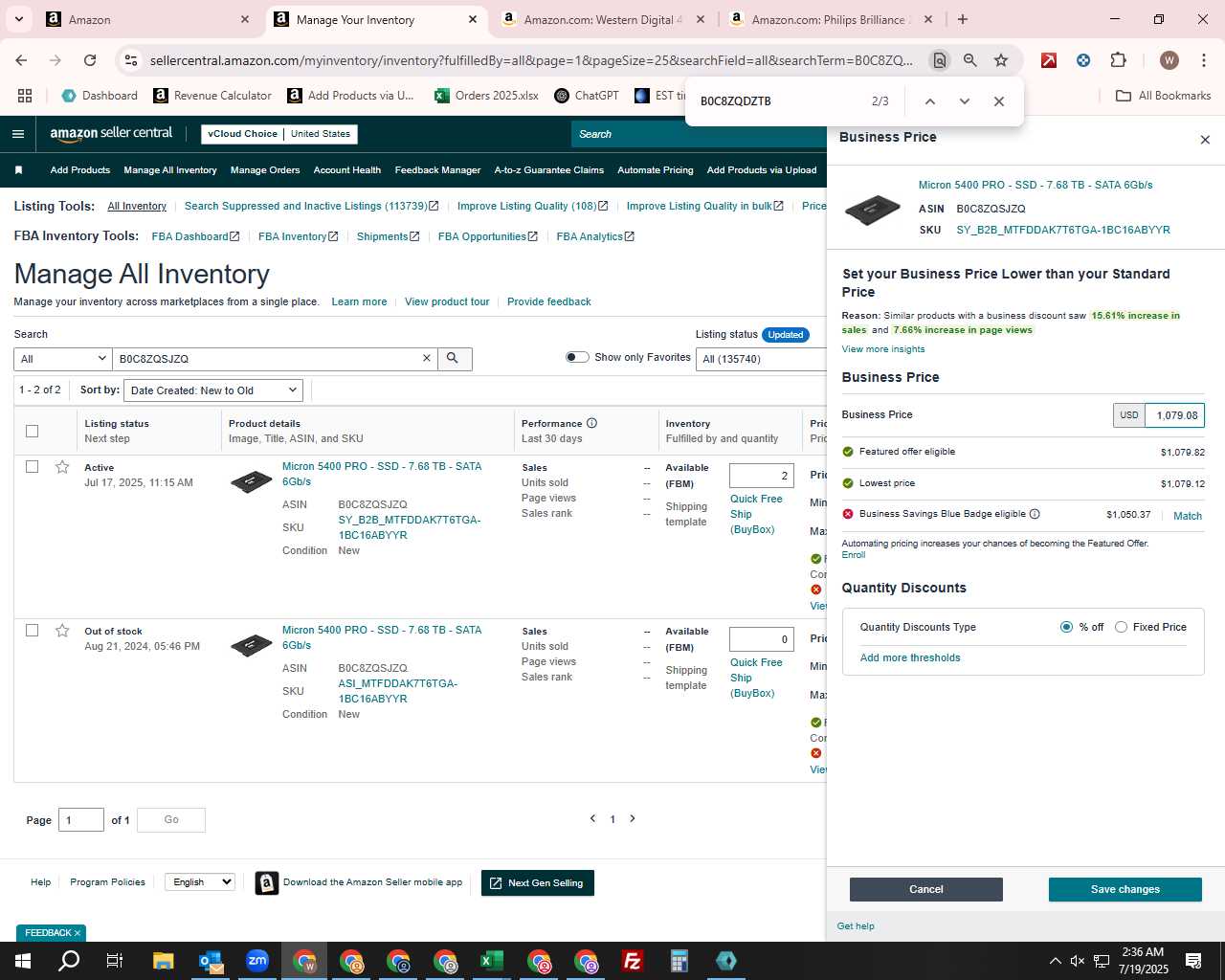Bookmark this page with star icon
This screenshot has height=980, width=1225.
pyautogui.click(x=1001, y=60)
